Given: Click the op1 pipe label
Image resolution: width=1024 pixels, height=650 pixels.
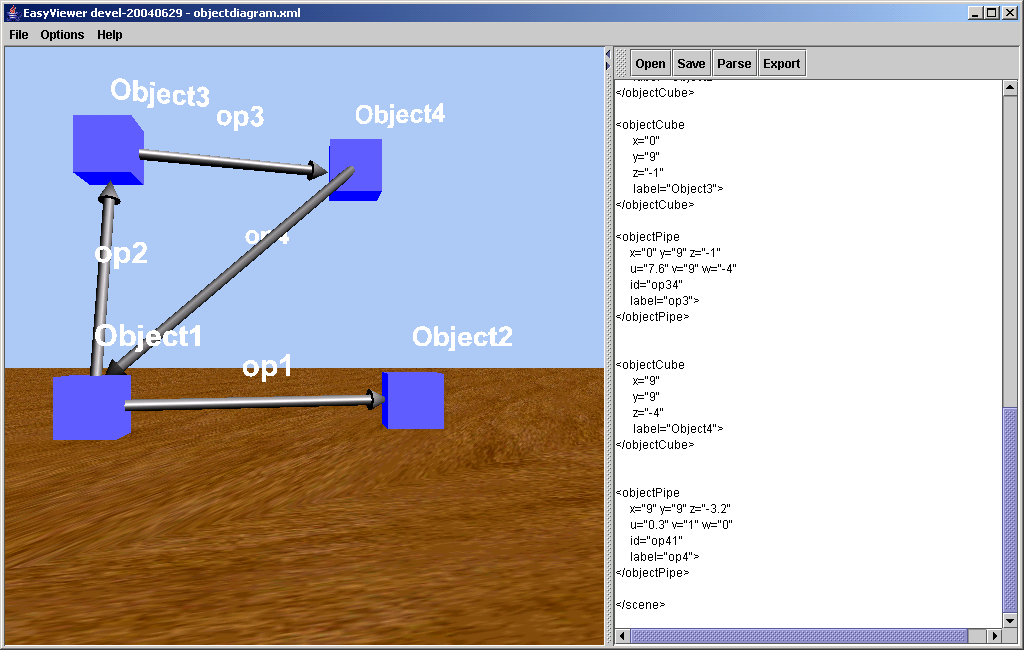Looking at the screenshot, I should tap(266, 367).
